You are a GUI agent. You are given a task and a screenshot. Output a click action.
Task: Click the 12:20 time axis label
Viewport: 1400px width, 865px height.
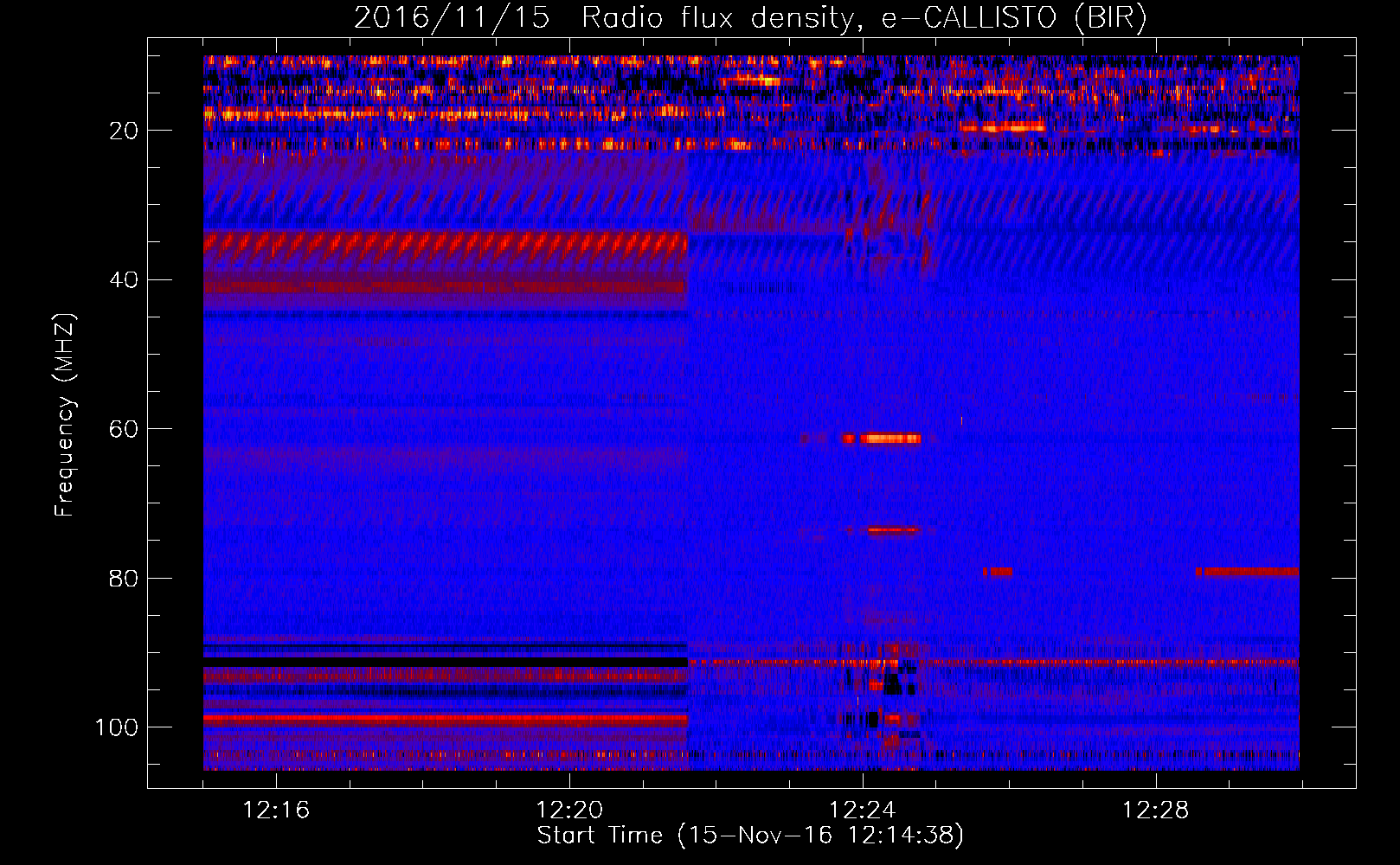point(569,810)
